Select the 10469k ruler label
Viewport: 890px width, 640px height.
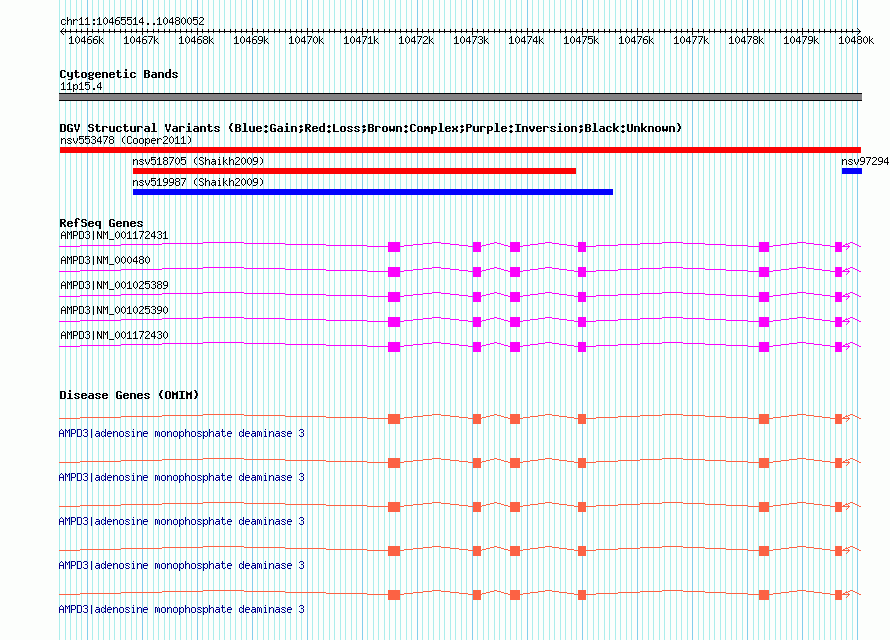point(251,40)
